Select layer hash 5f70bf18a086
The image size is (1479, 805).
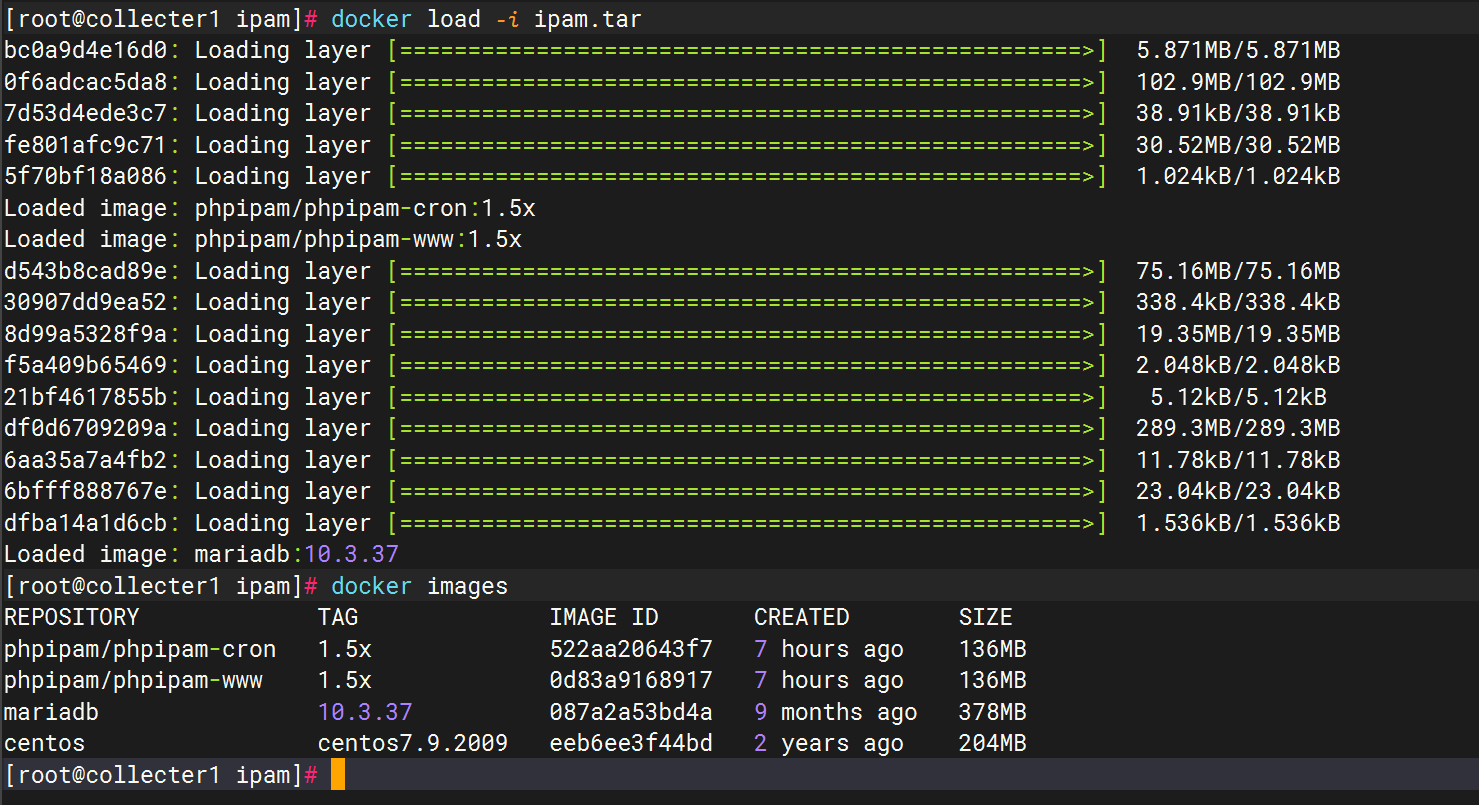pos(86,177)
